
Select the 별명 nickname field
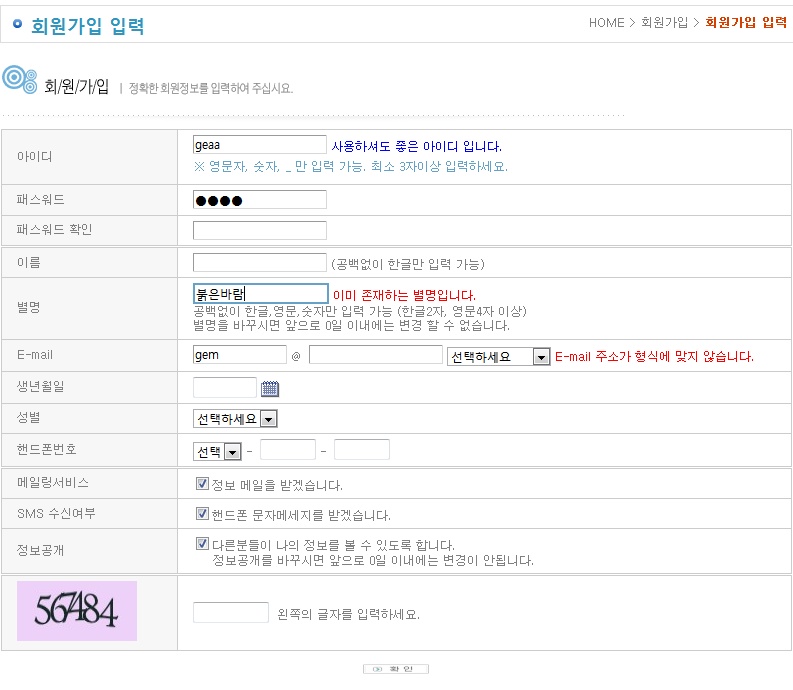point(259,294)
